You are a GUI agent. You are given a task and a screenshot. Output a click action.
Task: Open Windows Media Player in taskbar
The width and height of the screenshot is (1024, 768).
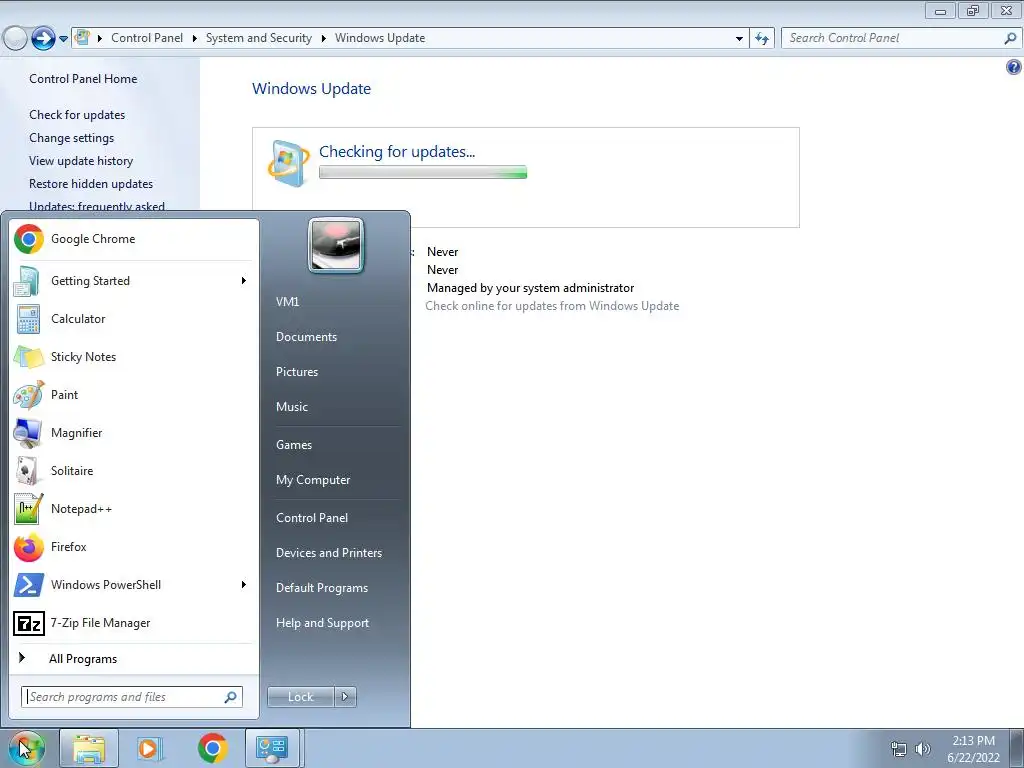(x=150, y=748)
